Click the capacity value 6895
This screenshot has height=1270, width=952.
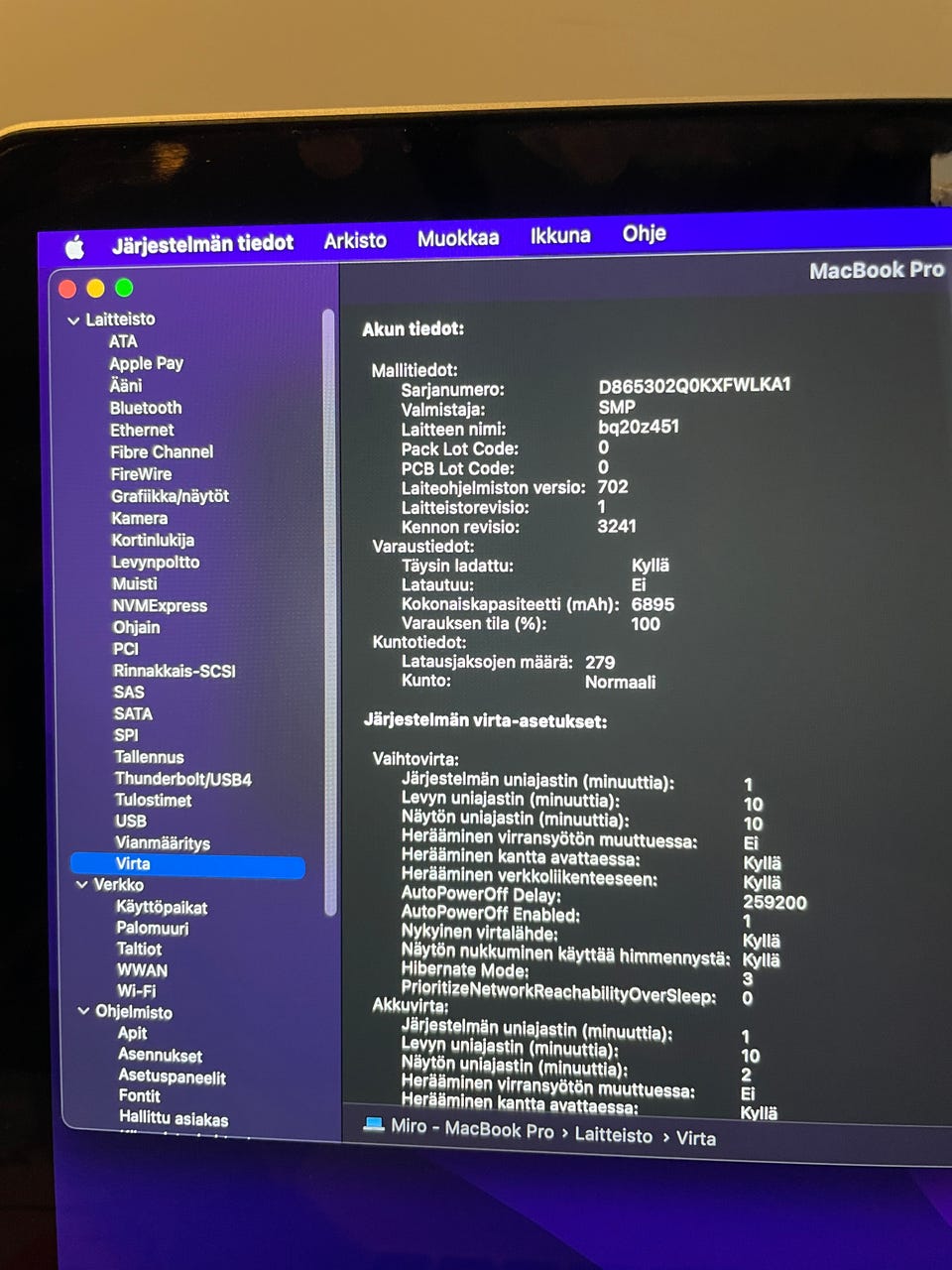pos(653,604)
